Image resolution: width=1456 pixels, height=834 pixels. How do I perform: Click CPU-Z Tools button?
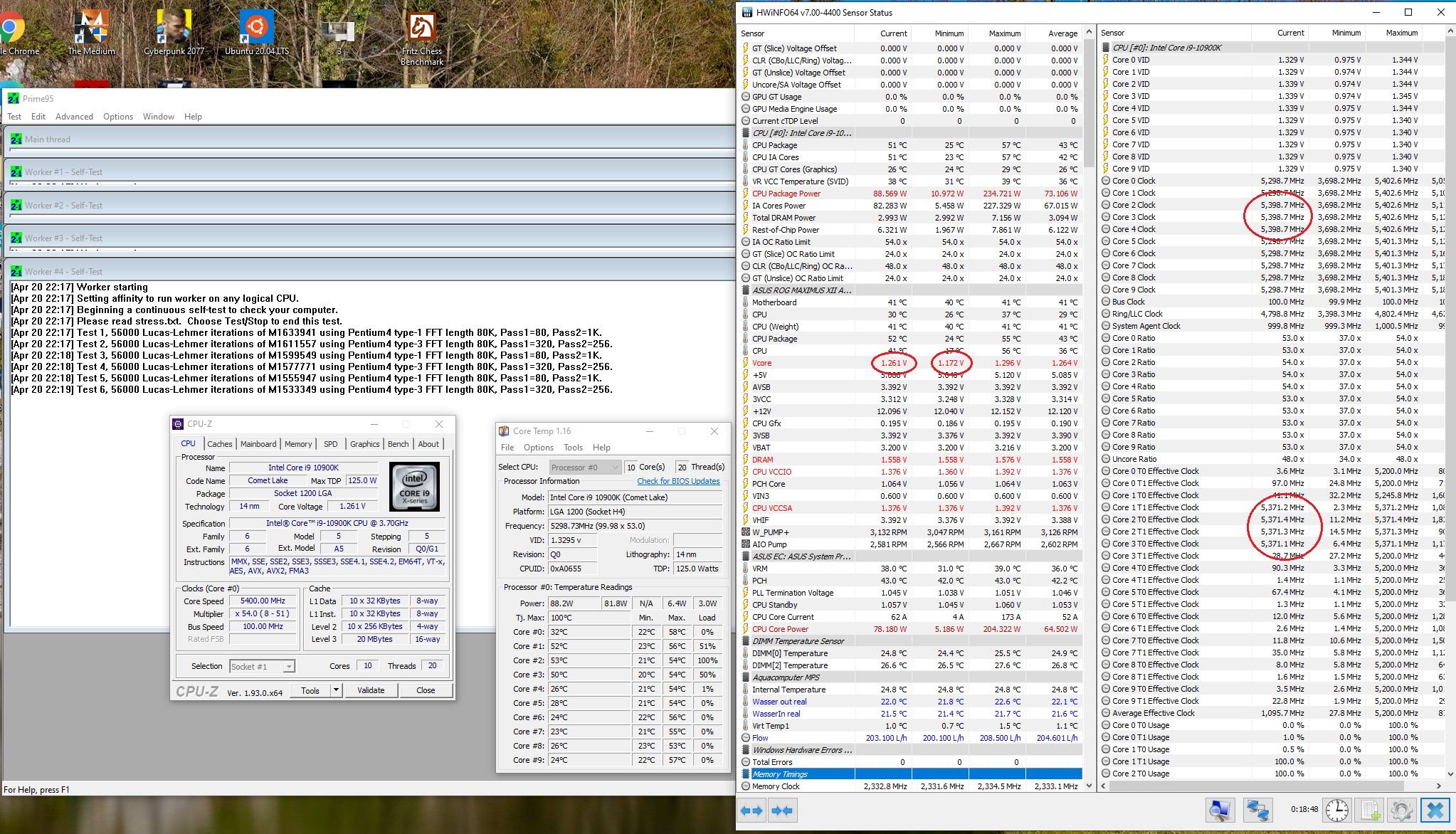[310, 690]
